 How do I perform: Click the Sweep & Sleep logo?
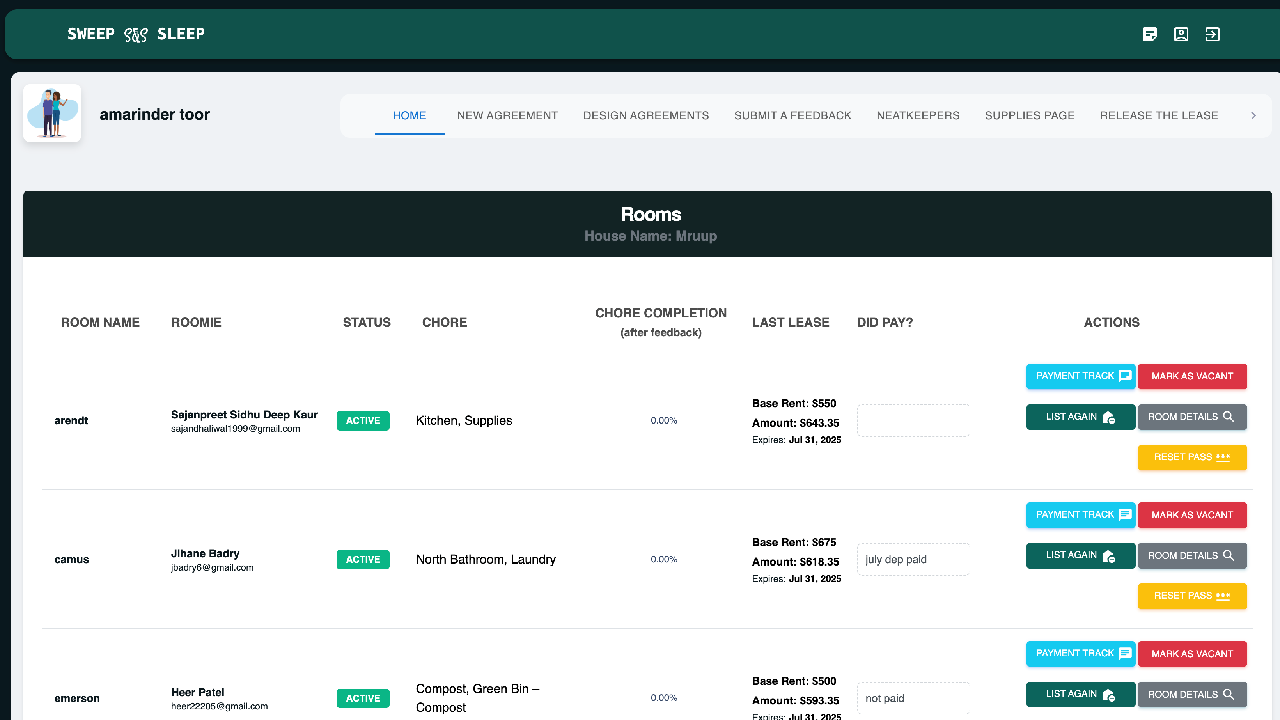click(136, 34)
